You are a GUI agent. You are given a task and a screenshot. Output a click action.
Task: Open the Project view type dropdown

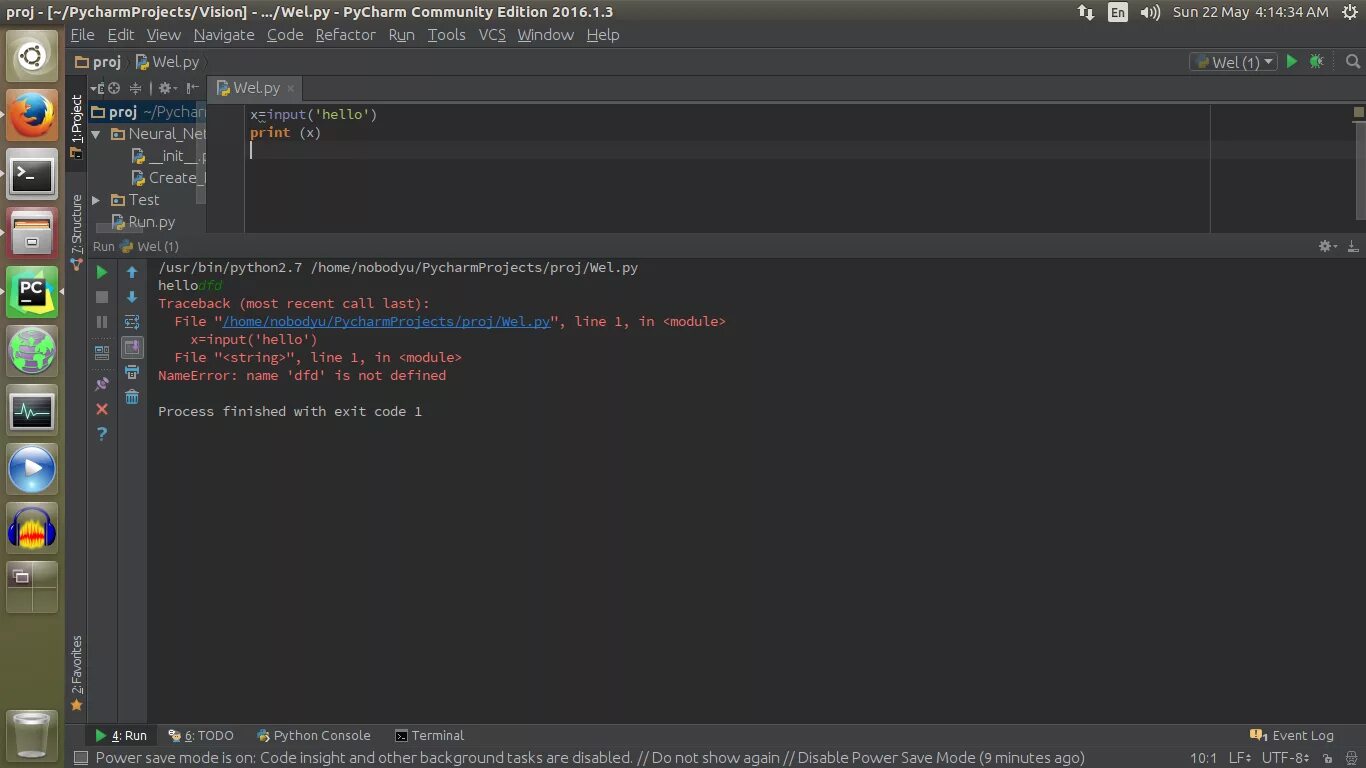[x=98, y=88]
